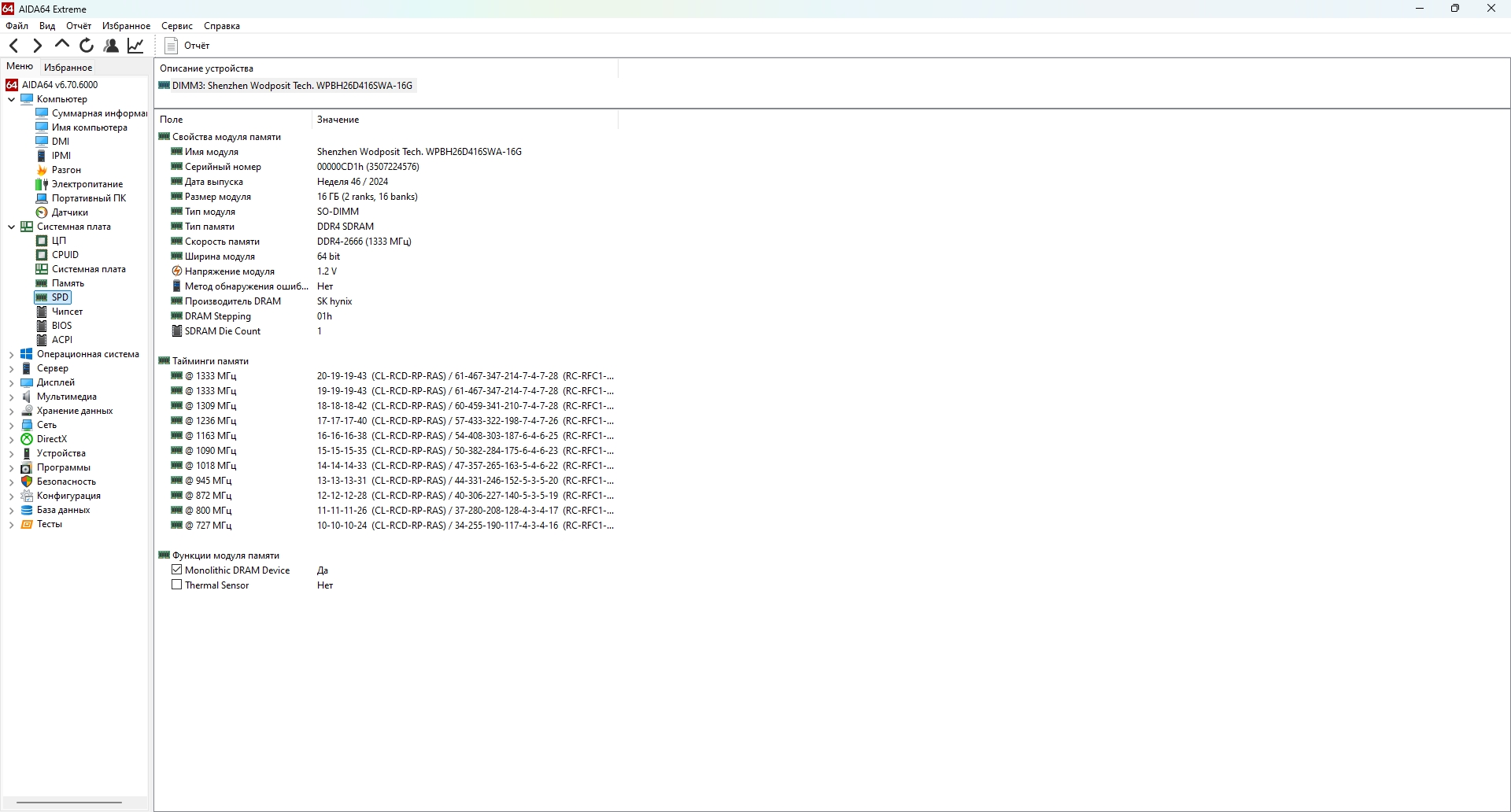Go up one level in toolbar

point(62,45)
